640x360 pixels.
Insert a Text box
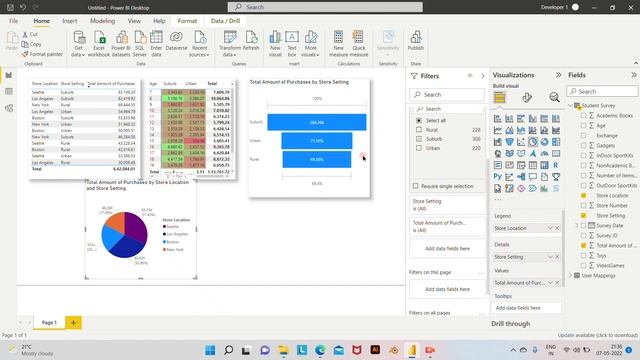click(x=292, y=44)
